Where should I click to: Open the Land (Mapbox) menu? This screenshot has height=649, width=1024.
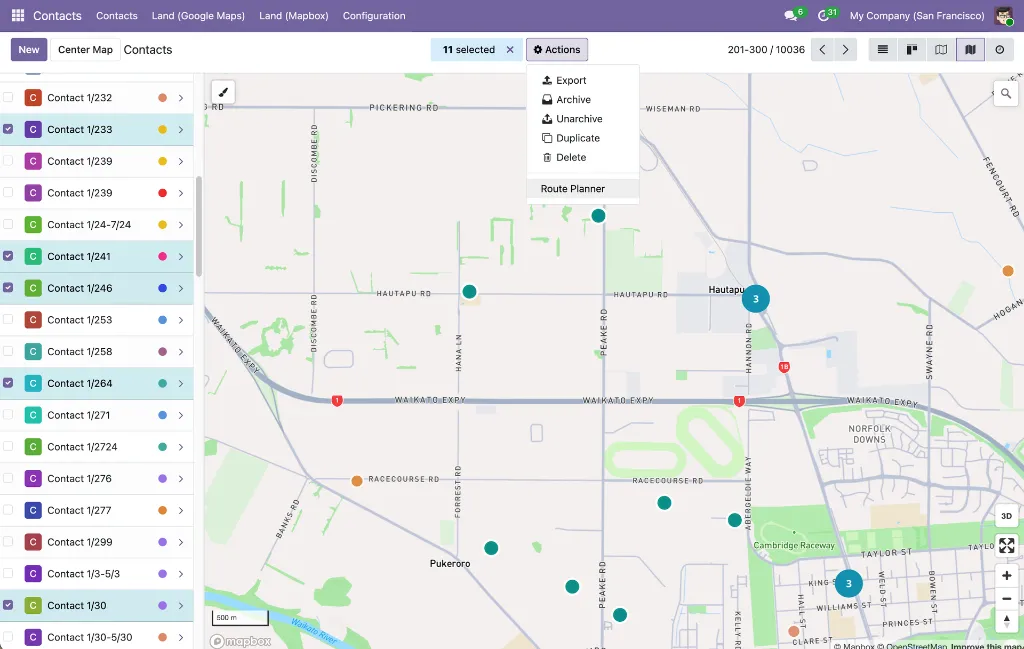tap(293, 16)
